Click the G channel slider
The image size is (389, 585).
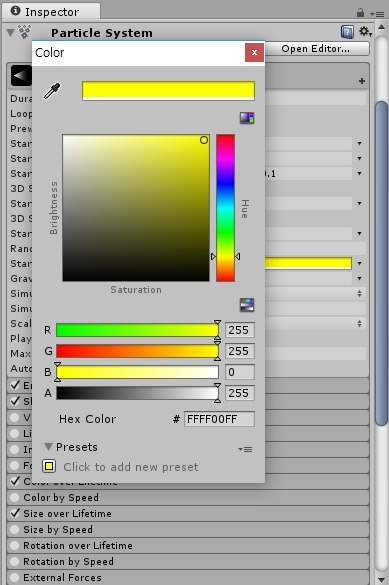137,351
